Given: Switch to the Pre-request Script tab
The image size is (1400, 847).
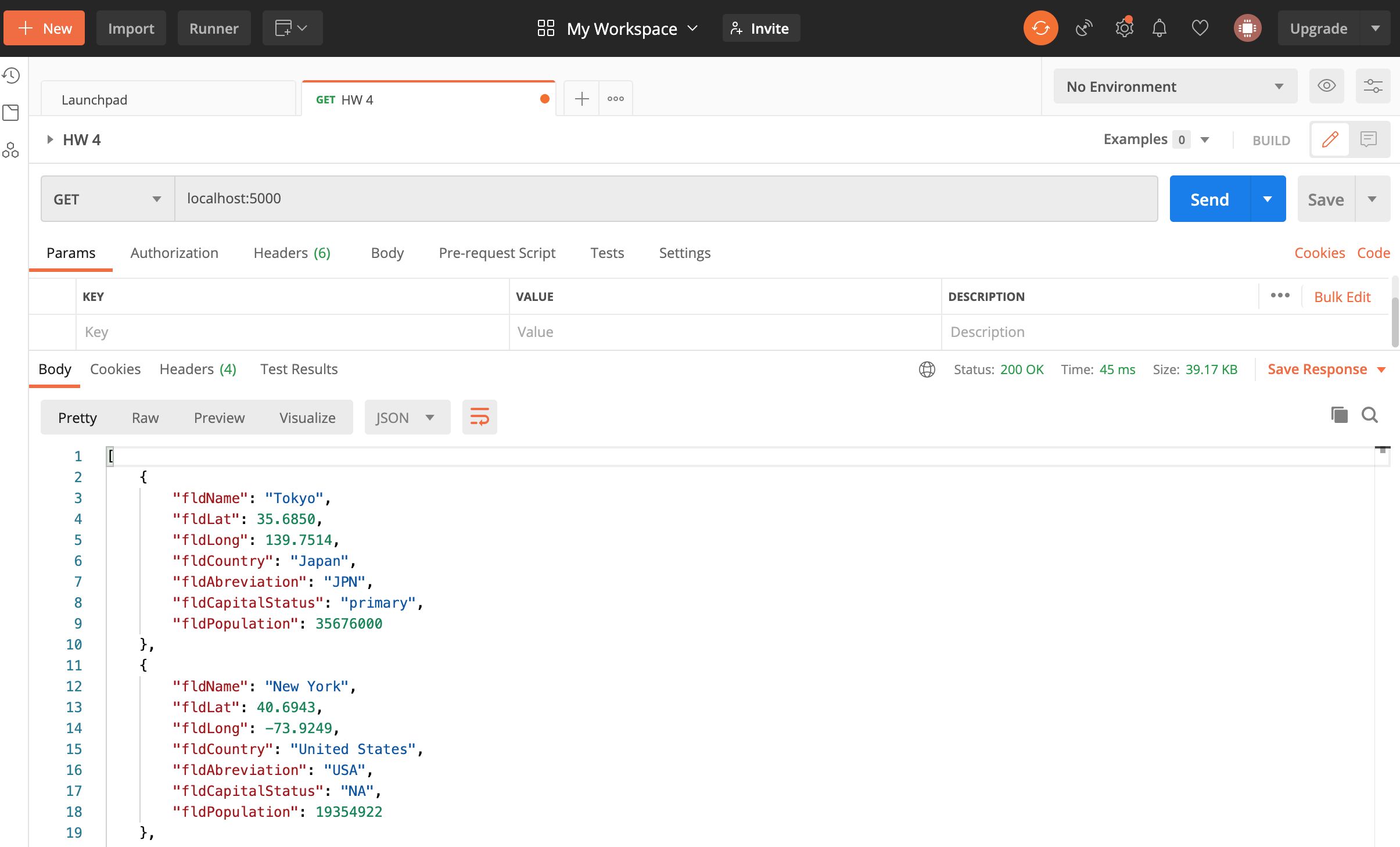Looking at the screenshot, I should coord(497,252).
